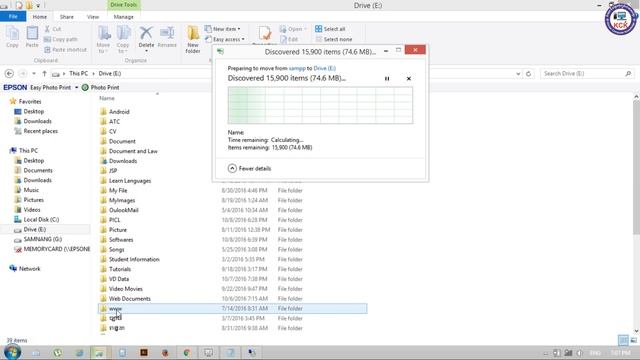Screen dimensions: 640x360
Task: Switch to large icons view button
Action: coord(633,340)
